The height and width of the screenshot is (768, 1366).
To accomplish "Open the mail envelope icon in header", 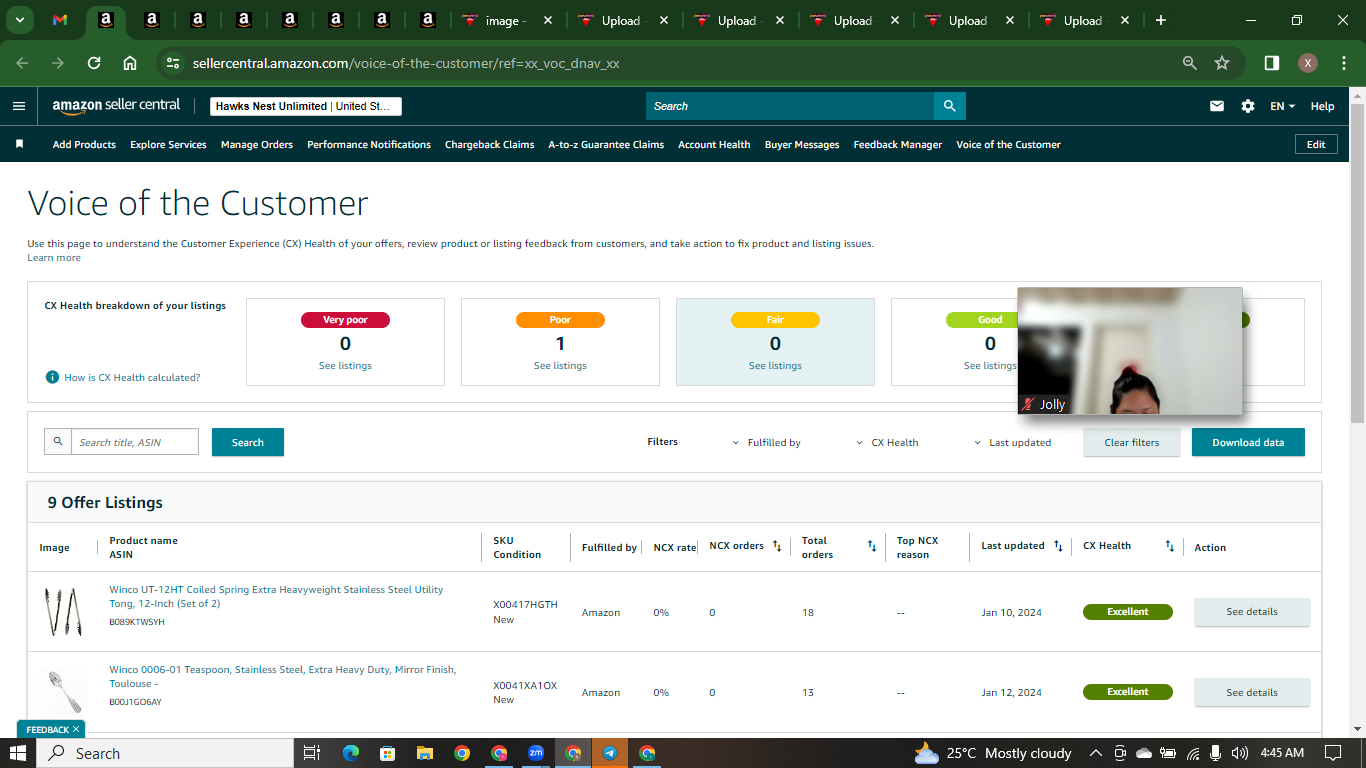I will [1217, 106].
